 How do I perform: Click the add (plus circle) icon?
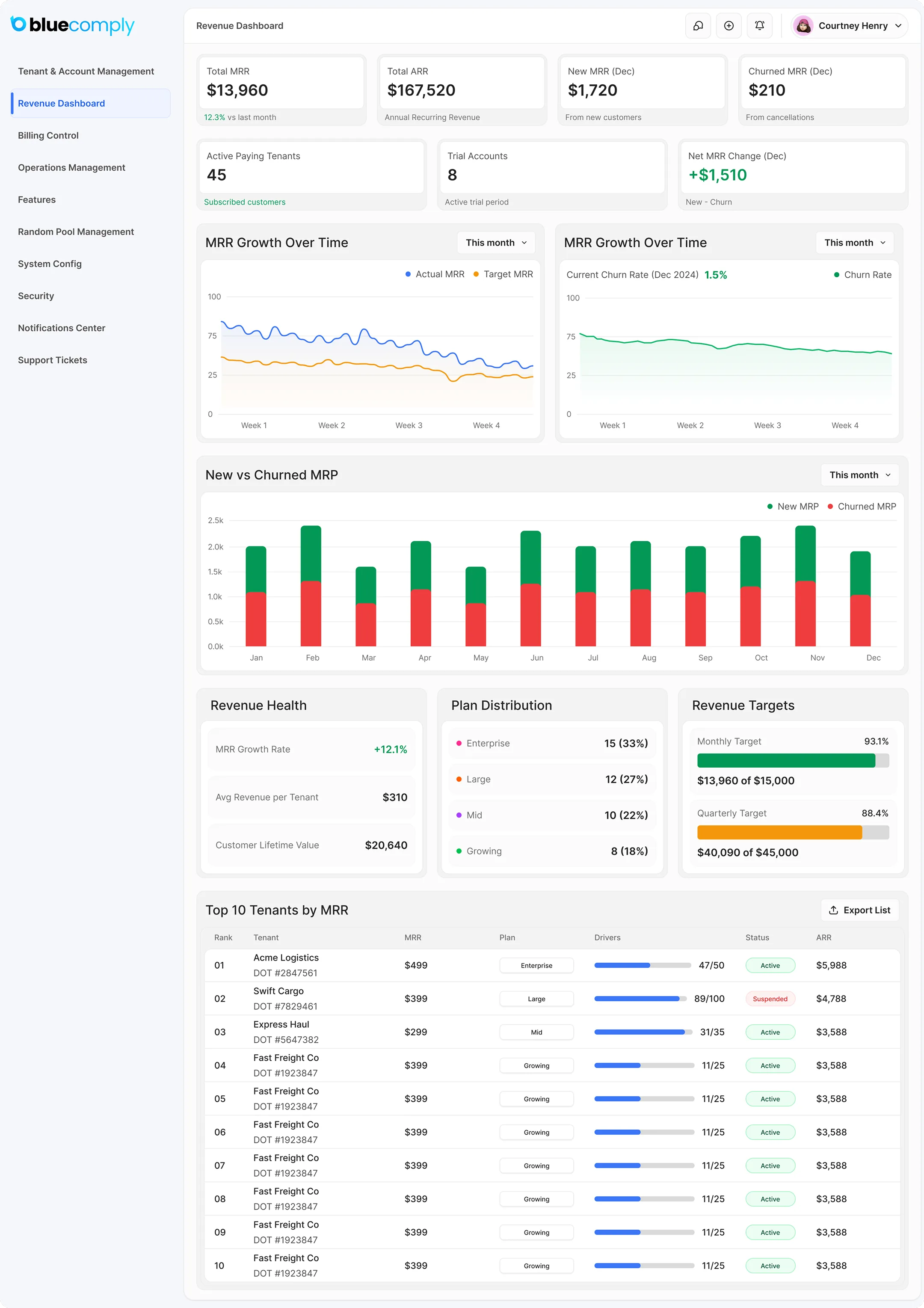click(729, 26)
